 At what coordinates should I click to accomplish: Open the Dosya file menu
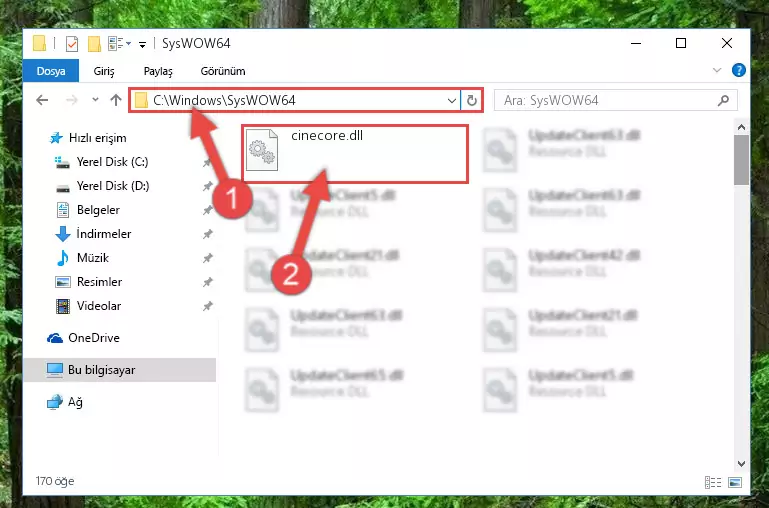tap(51, 71)
